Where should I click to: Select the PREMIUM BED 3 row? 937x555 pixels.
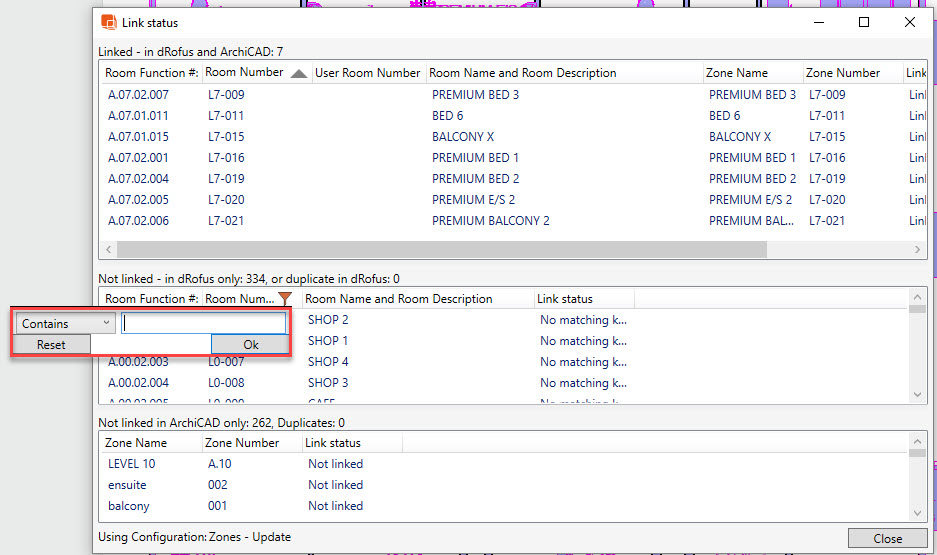coord(475,95)
